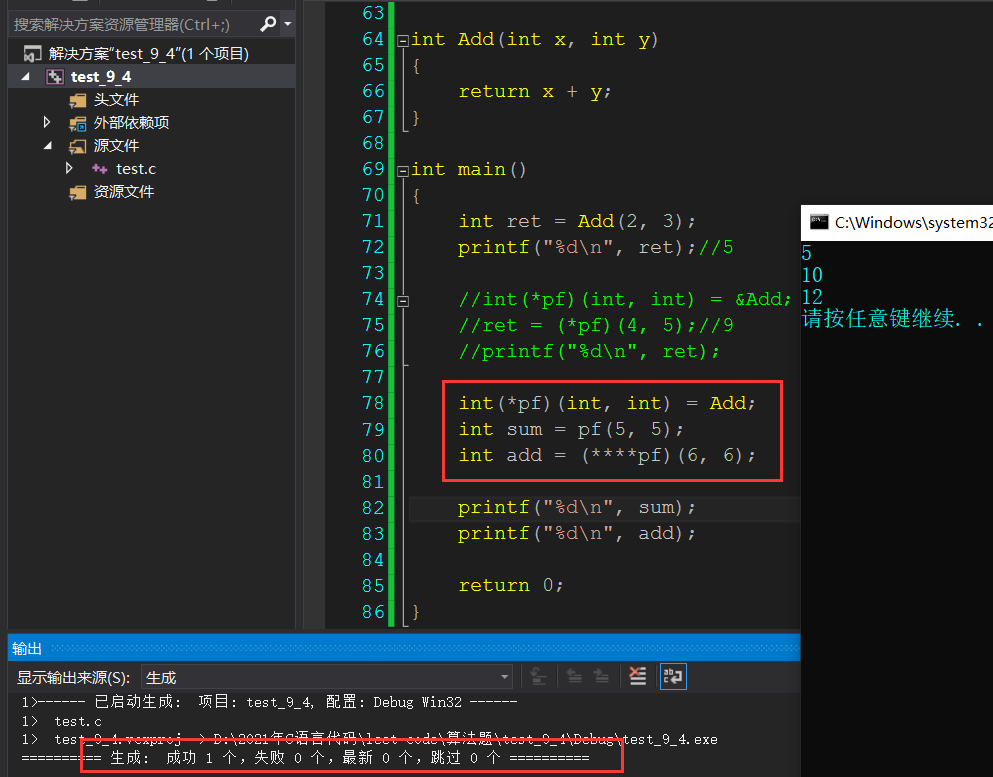993x777 pixels.
Task: Expand the test.c file node arrow
Action: click(x=70, y=168)
